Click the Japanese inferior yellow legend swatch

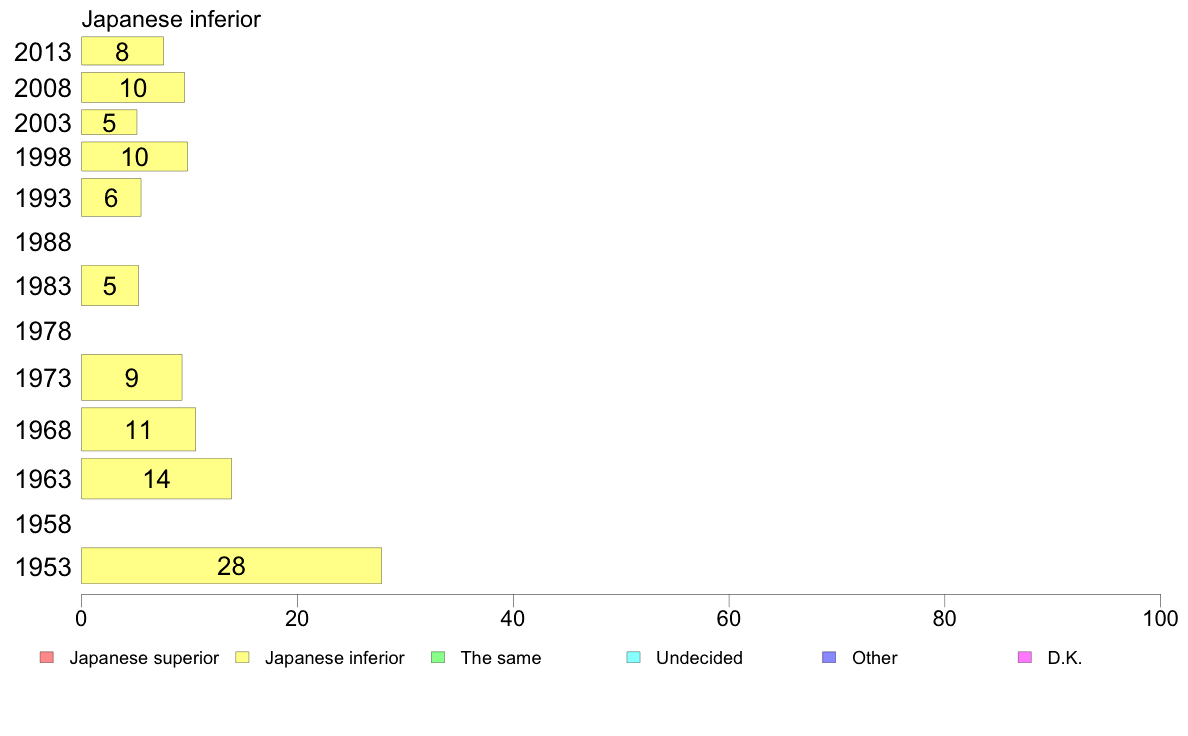[242, 657]
